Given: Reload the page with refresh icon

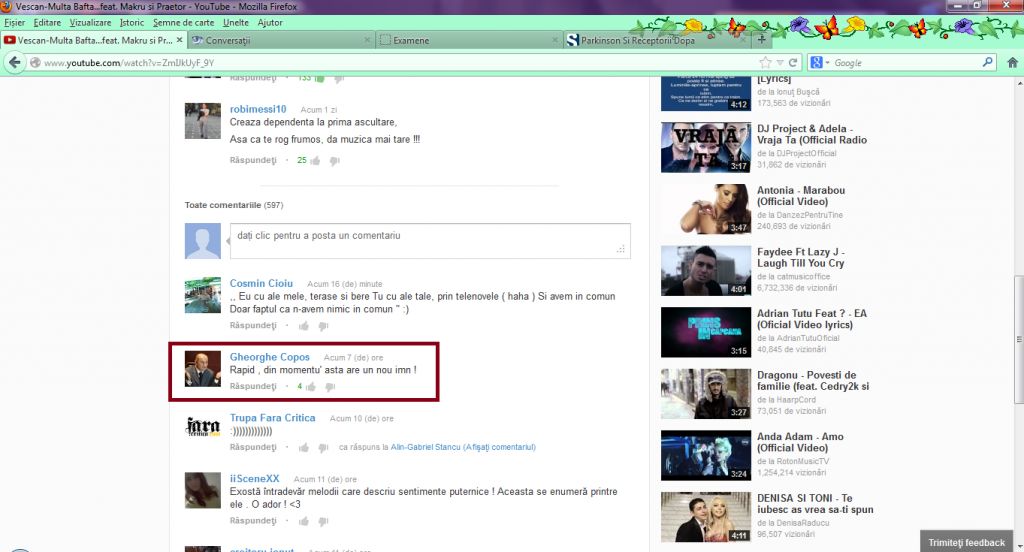Looking at the screenshot, I should 793,63.
